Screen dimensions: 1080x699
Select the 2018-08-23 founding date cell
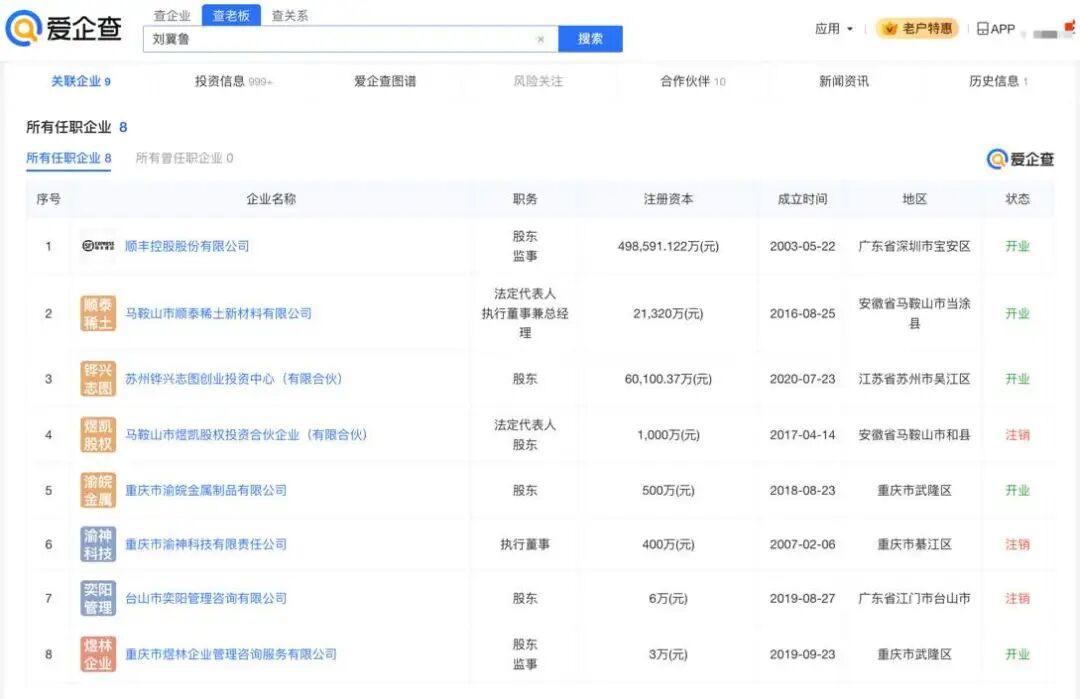point(802,490)
